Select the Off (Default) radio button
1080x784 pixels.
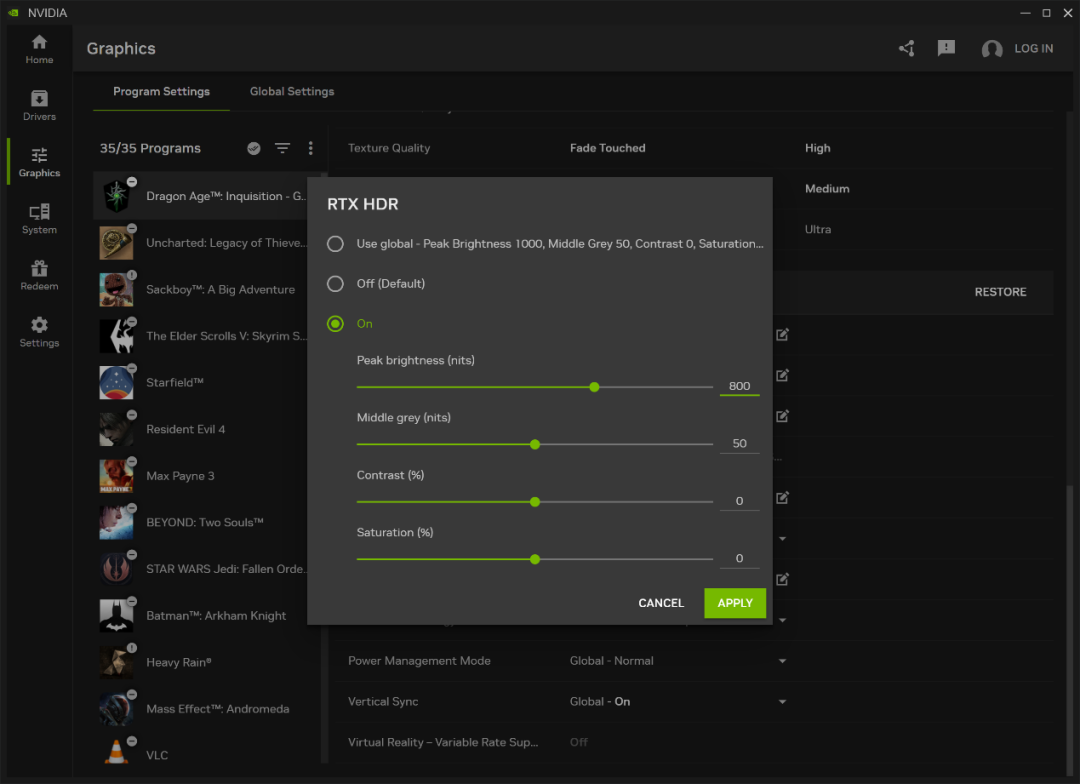(336, 284)
